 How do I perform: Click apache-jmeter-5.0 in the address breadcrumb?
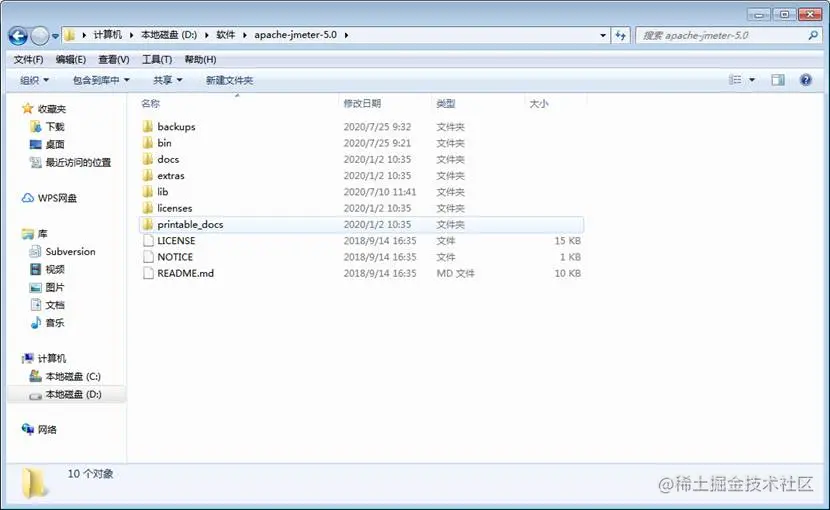coord(295,35)
